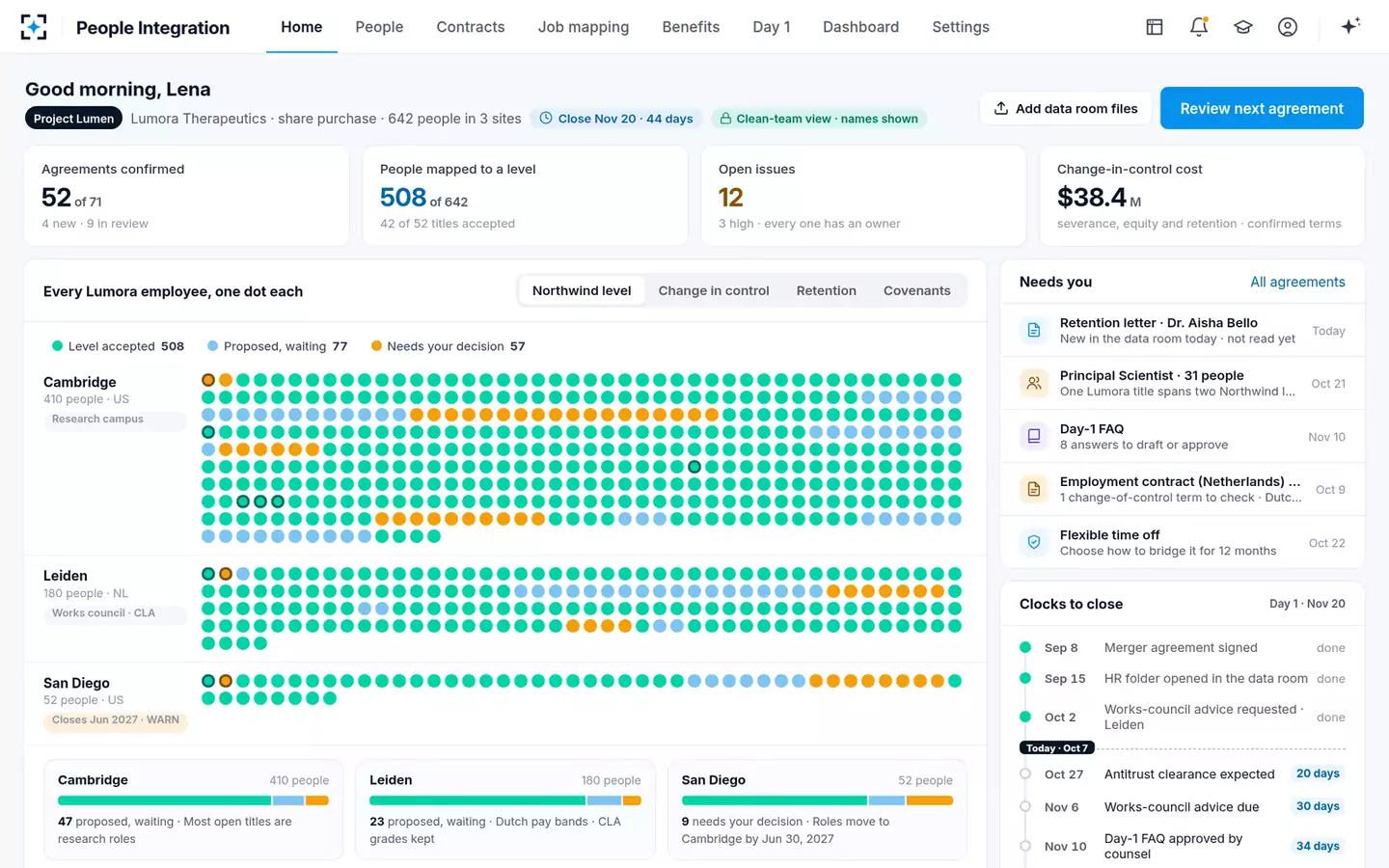Open the Settings tab
1389x868 pixels.
coord(961,27)
